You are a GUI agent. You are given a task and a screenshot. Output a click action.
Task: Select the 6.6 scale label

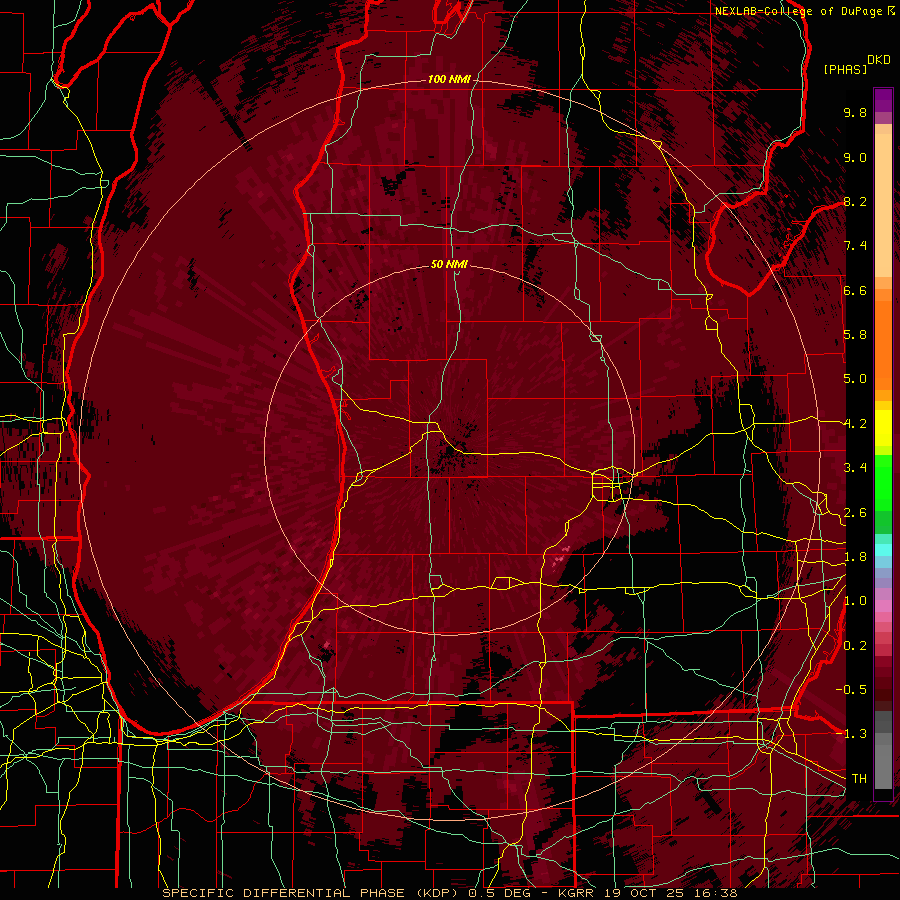pos(855,290)
